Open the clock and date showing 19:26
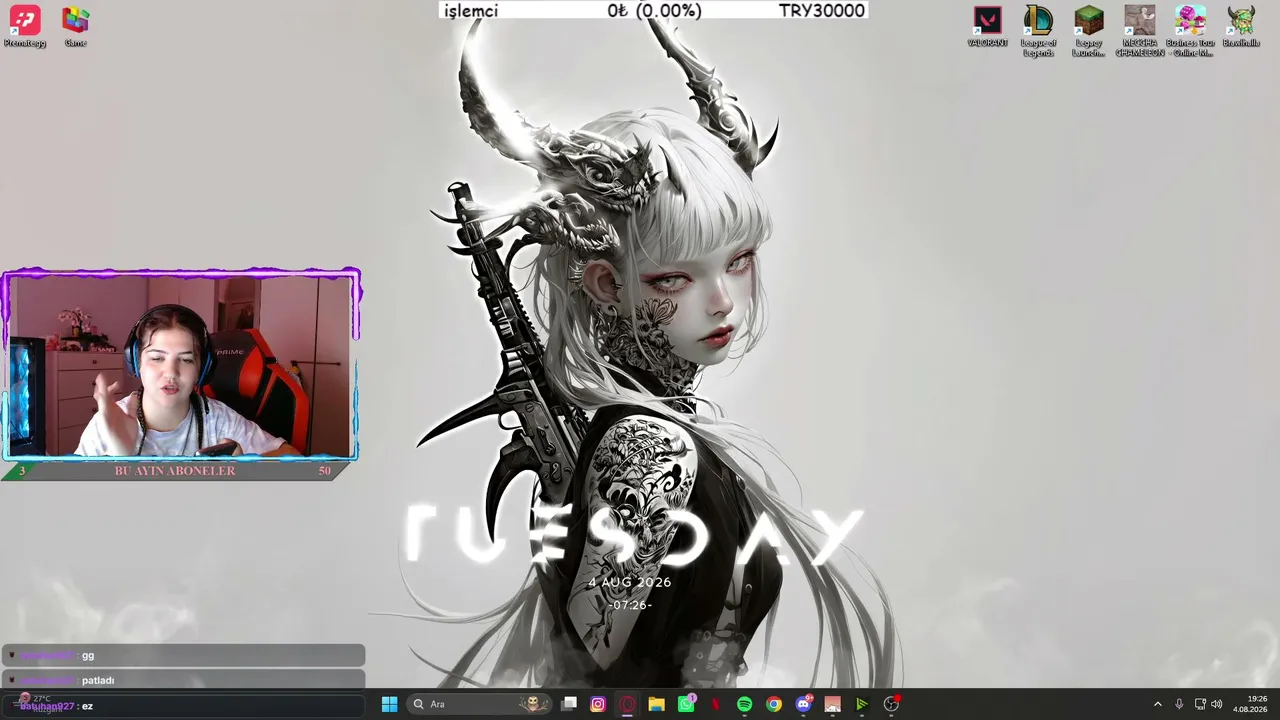 (x=1250, y=704)
